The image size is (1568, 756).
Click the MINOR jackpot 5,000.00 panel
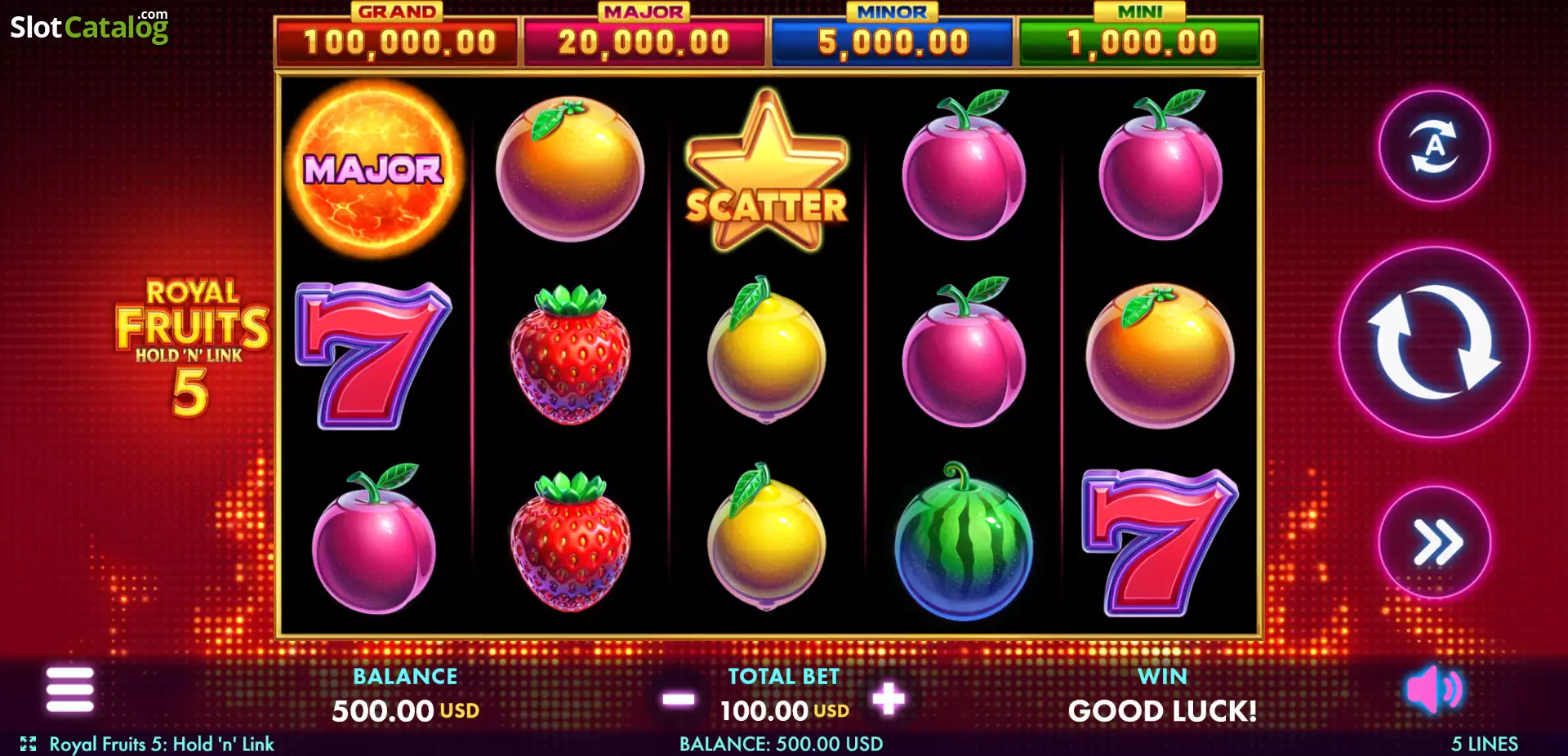tap(893, 40)
